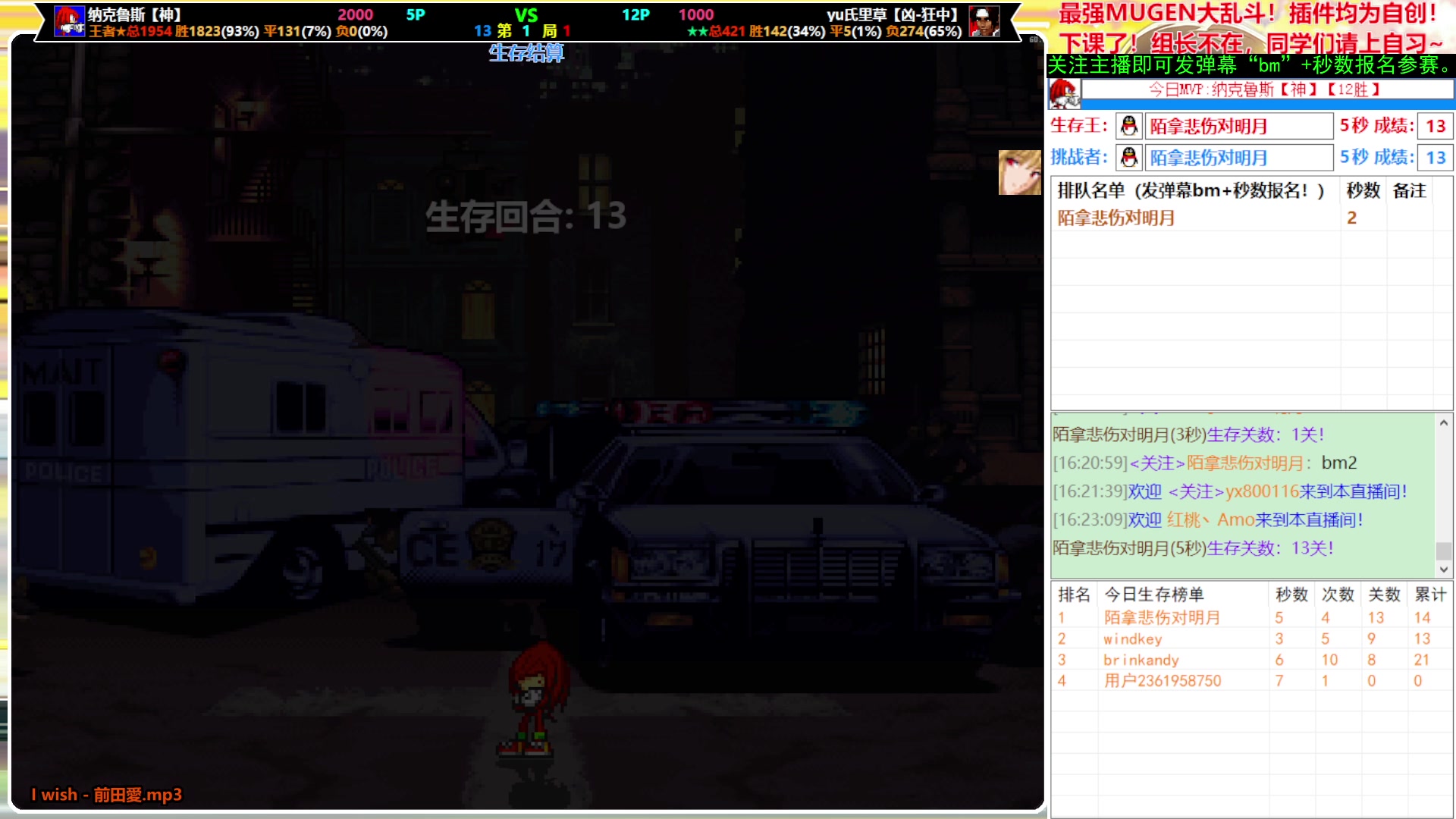
Task: Click the 挑战者 成绩 value 13 box
Action: (x=1435, y=158)
